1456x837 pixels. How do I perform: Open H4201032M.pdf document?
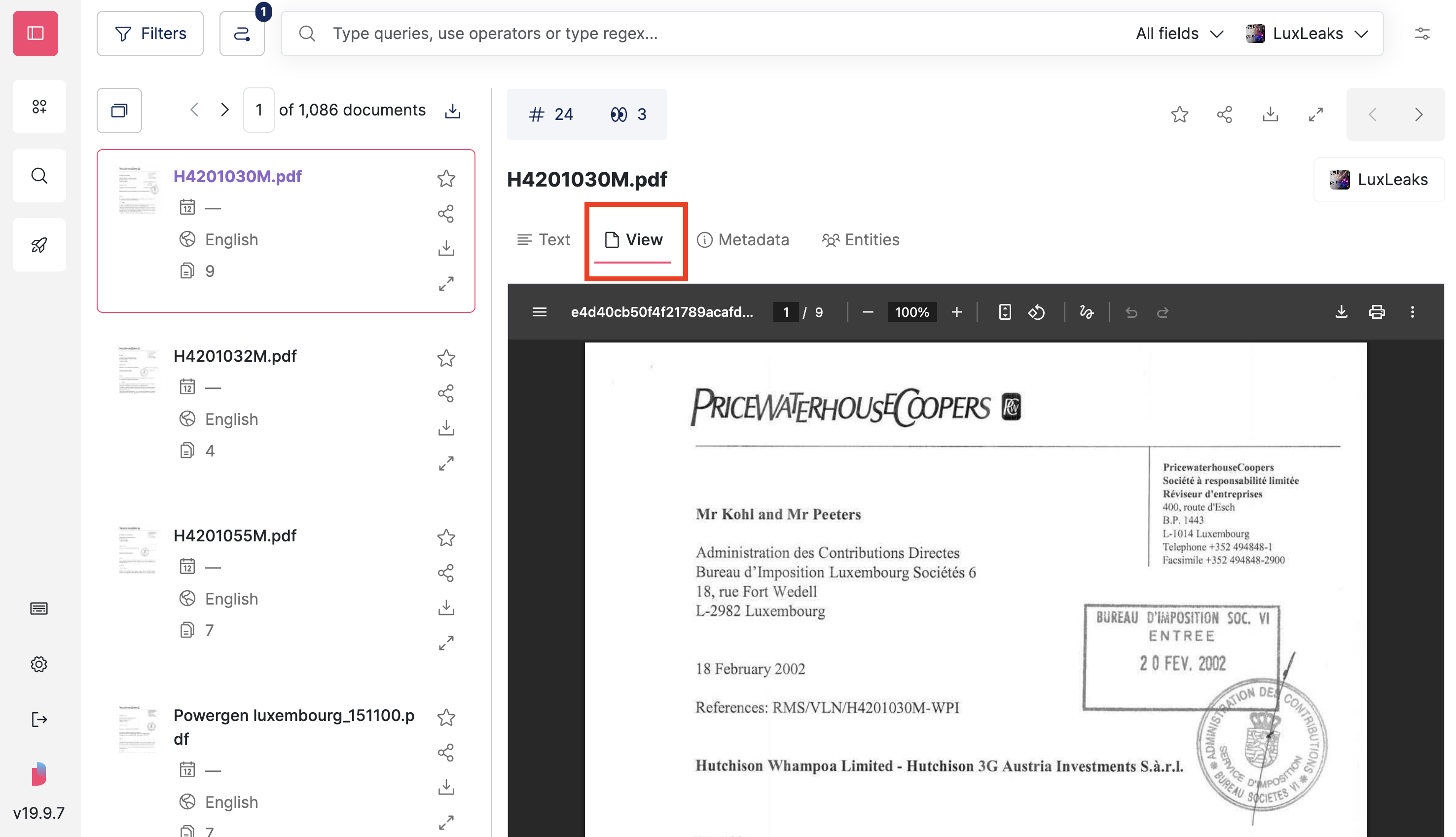coord(235,356)
